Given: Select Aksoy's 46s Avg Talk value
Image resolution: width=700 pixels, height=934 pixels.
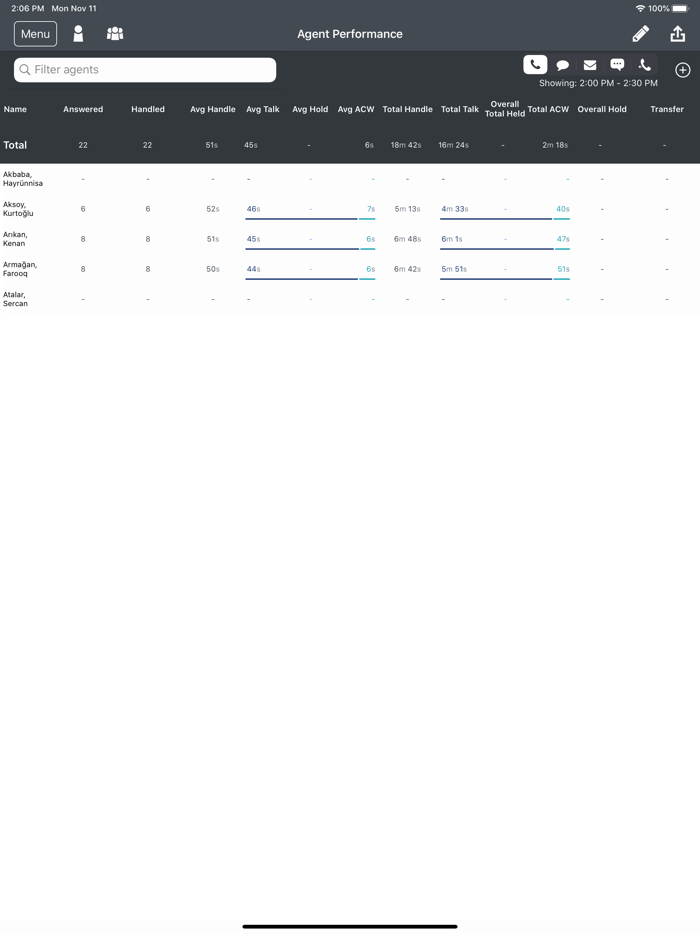Looking at the screenshot, I should point(253,209).
